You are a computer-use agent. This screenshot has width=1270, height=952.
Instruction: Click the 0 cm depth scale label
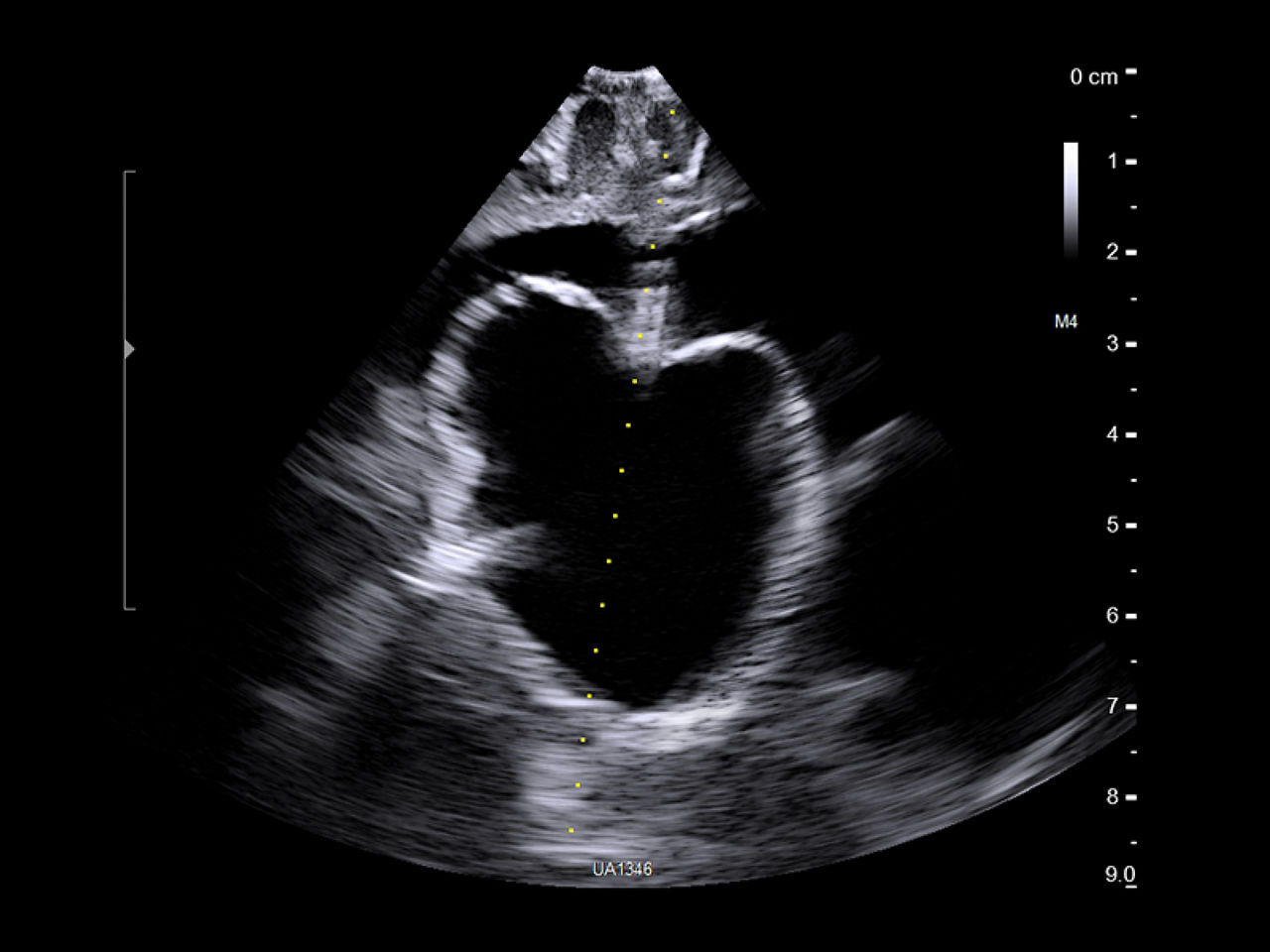[x=1093, y=74]
